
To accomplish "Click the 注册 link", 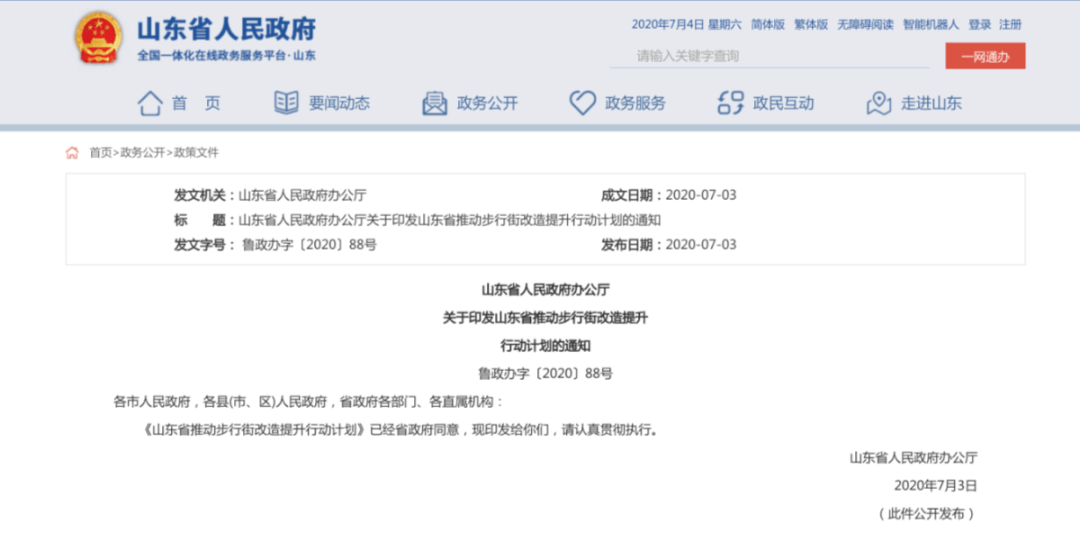I will (x=1010, y=25).
